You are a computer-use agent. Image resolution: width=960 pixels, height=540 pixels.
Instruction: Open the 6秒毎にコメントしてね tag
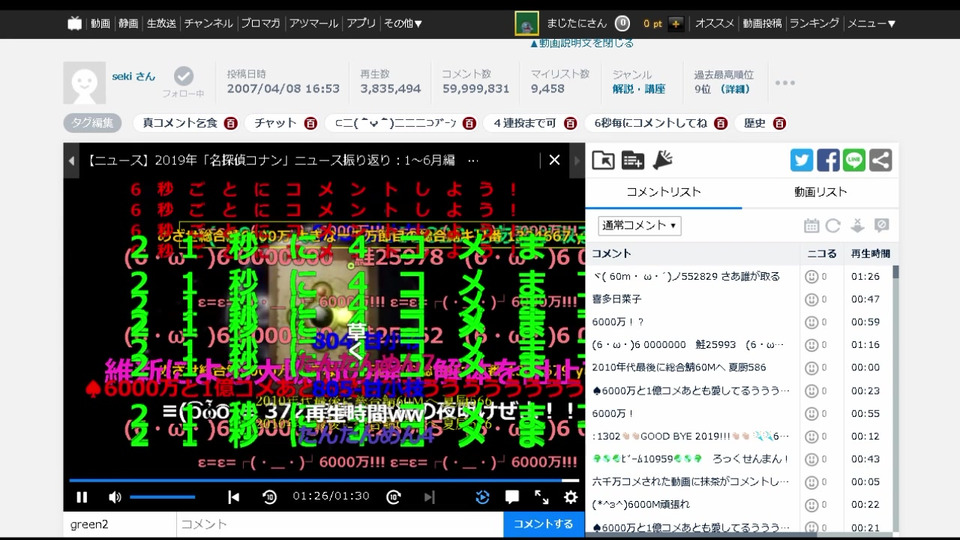pyautogui.click(x=650, y=123)
